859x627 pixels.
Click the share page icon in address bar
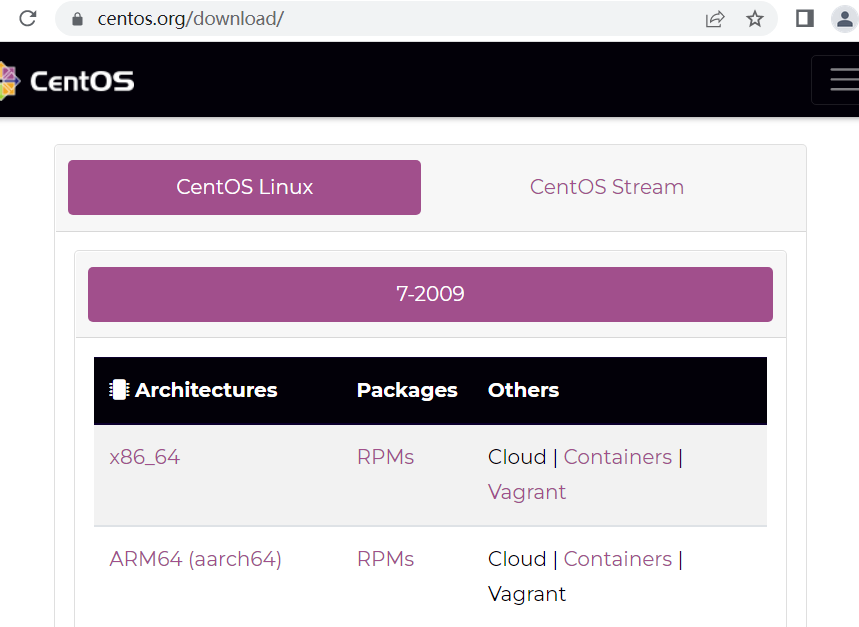click(x=714, y=19)
